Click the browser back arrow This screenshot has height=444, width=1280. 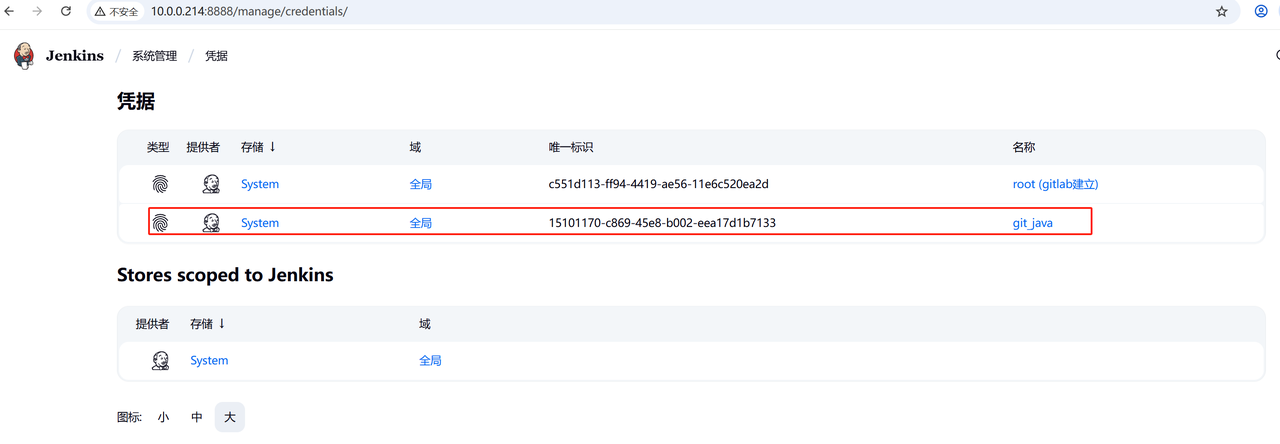10,12
